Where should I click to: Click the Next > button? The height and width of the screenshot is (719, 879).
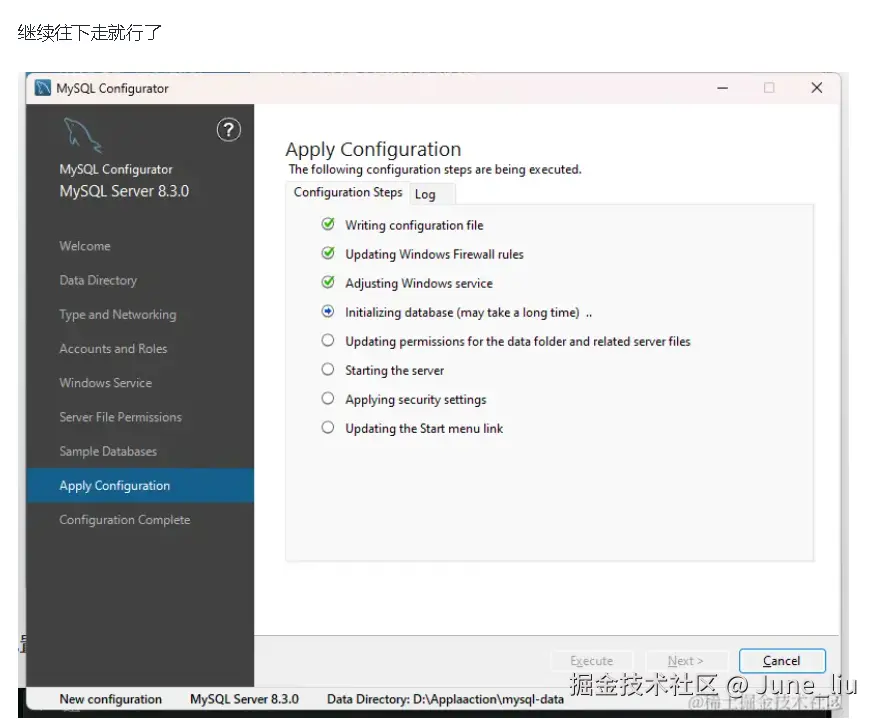(x=686, y=661)
